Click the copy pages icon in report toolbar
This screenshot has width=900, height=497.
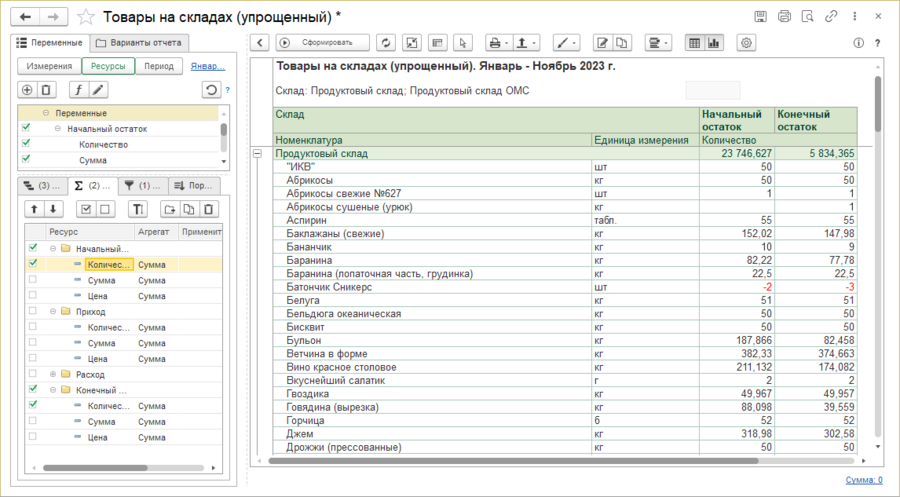622,42
